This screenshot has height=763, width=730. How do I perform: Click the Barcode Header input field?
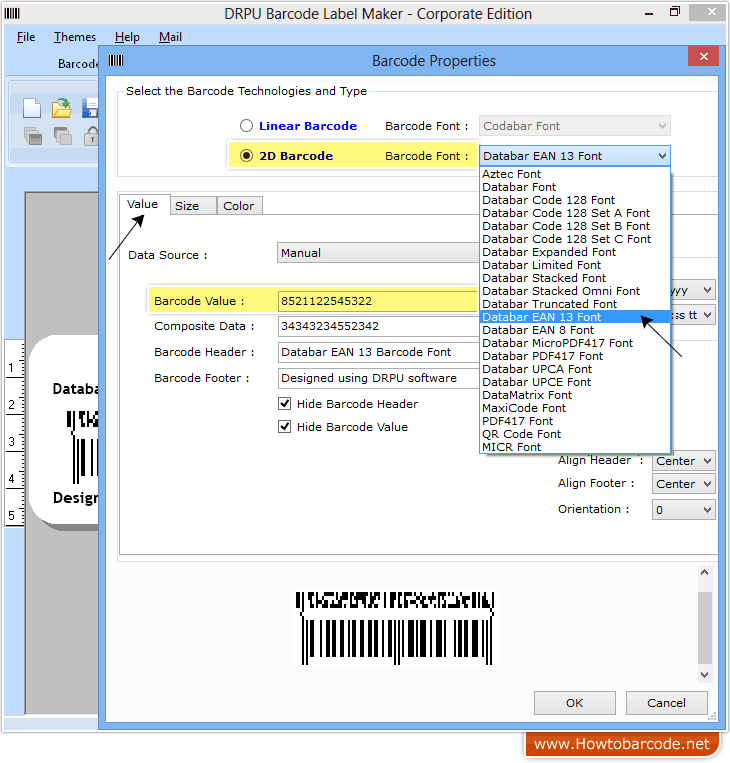(378, 352)
